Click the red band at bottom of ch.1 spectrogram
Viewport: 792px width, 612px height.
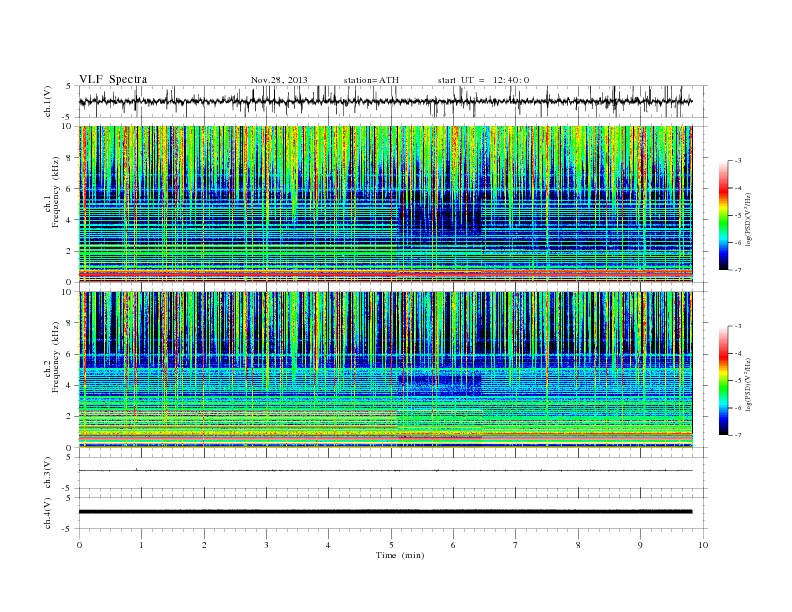pyautogui.click(x=385, y=273)
